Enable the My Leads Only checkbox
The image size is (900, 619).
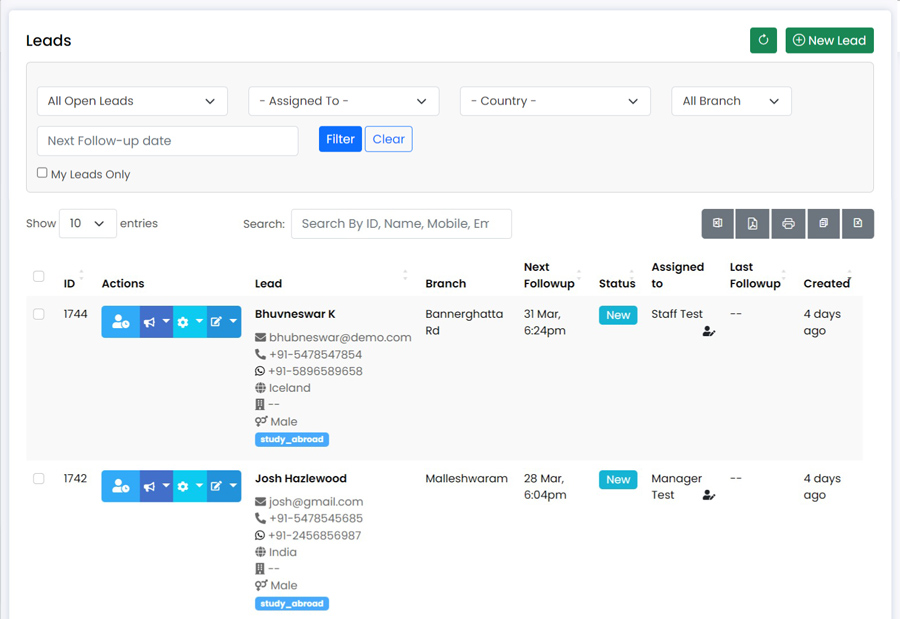tap(42, 173)
